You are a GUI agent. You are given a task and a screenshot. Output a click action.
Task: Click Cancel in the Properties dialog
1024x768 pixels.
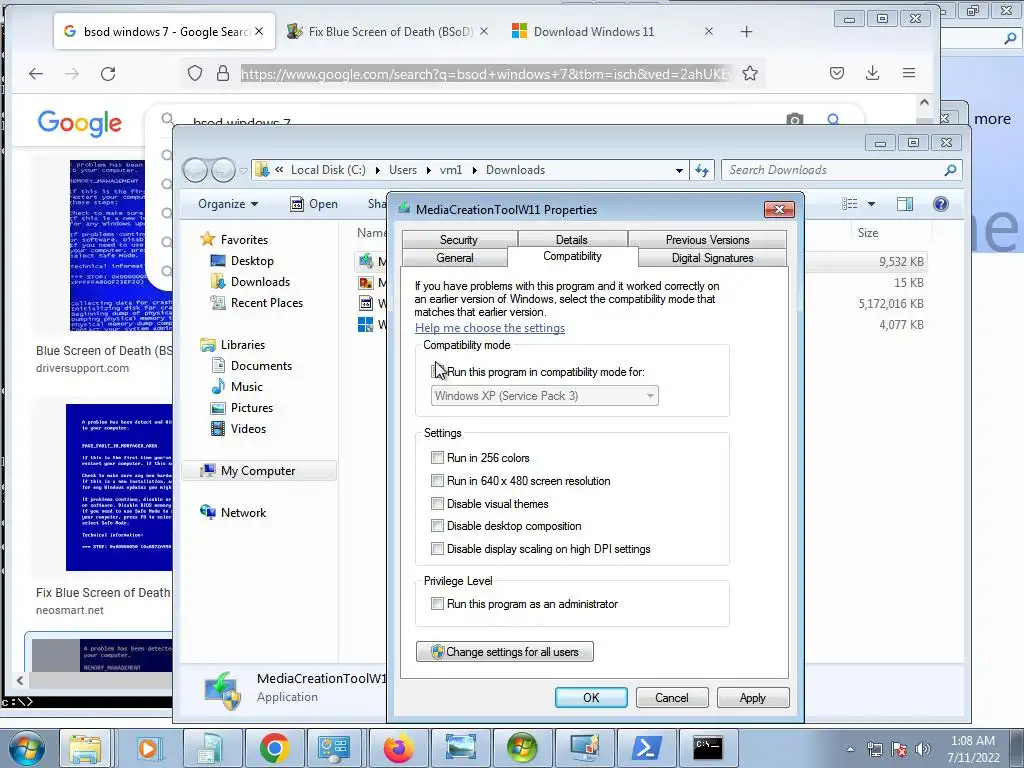click(672, 697)
